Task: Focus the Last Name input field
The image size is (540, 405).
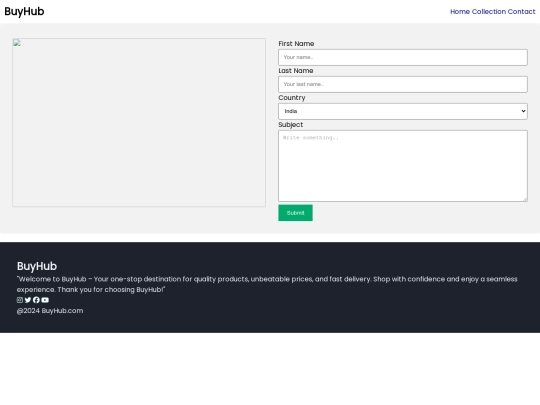Action: (403, 84)
